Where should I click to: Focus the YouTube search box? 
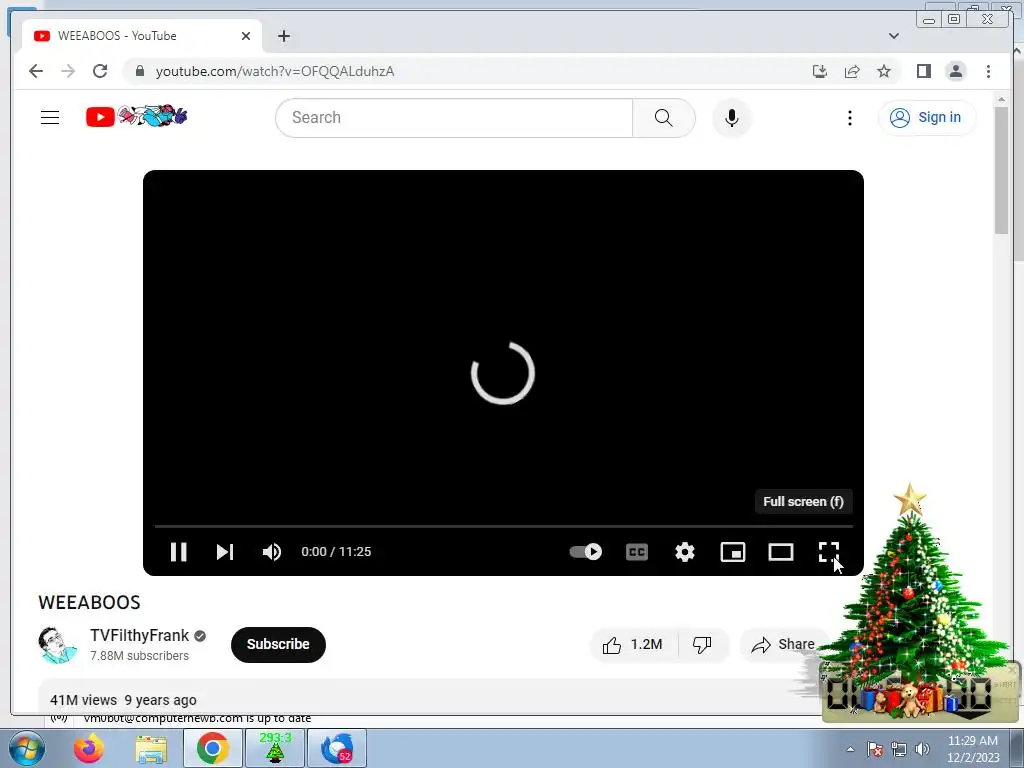pos(454,118)
